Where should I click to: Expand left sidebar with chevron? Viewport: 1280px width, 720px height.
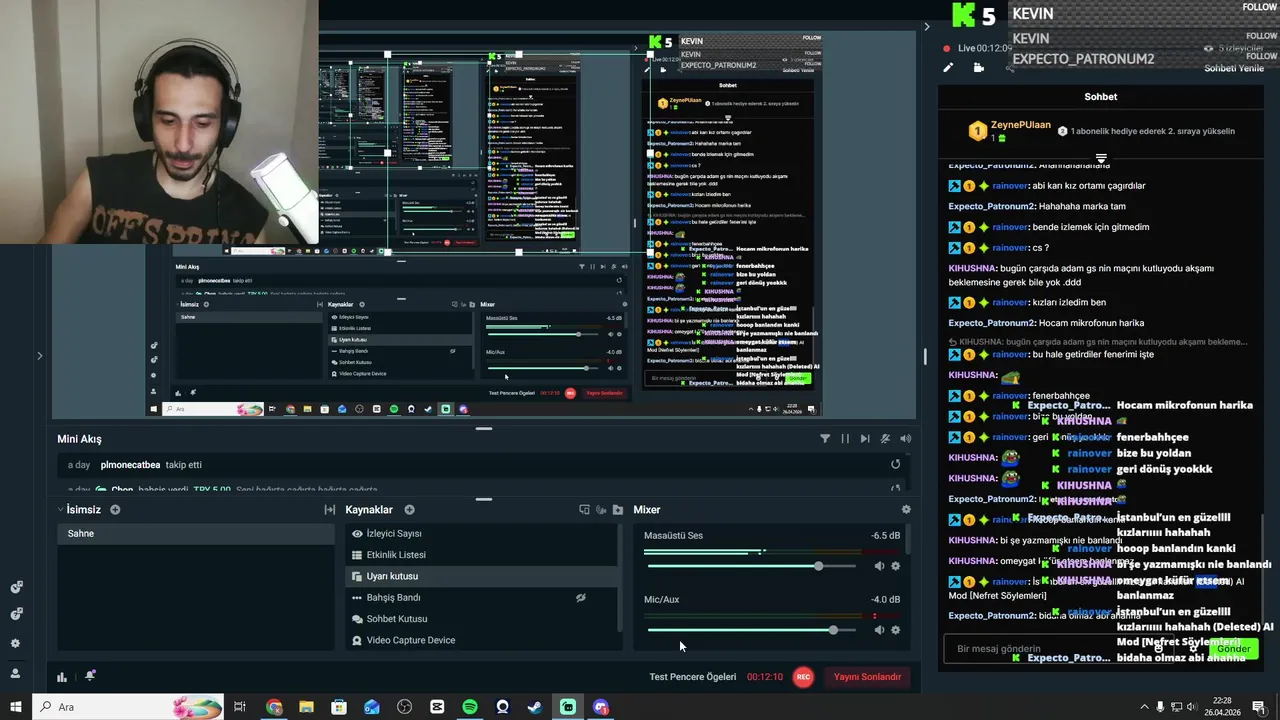pyautogui.click(x=40, y=355)
